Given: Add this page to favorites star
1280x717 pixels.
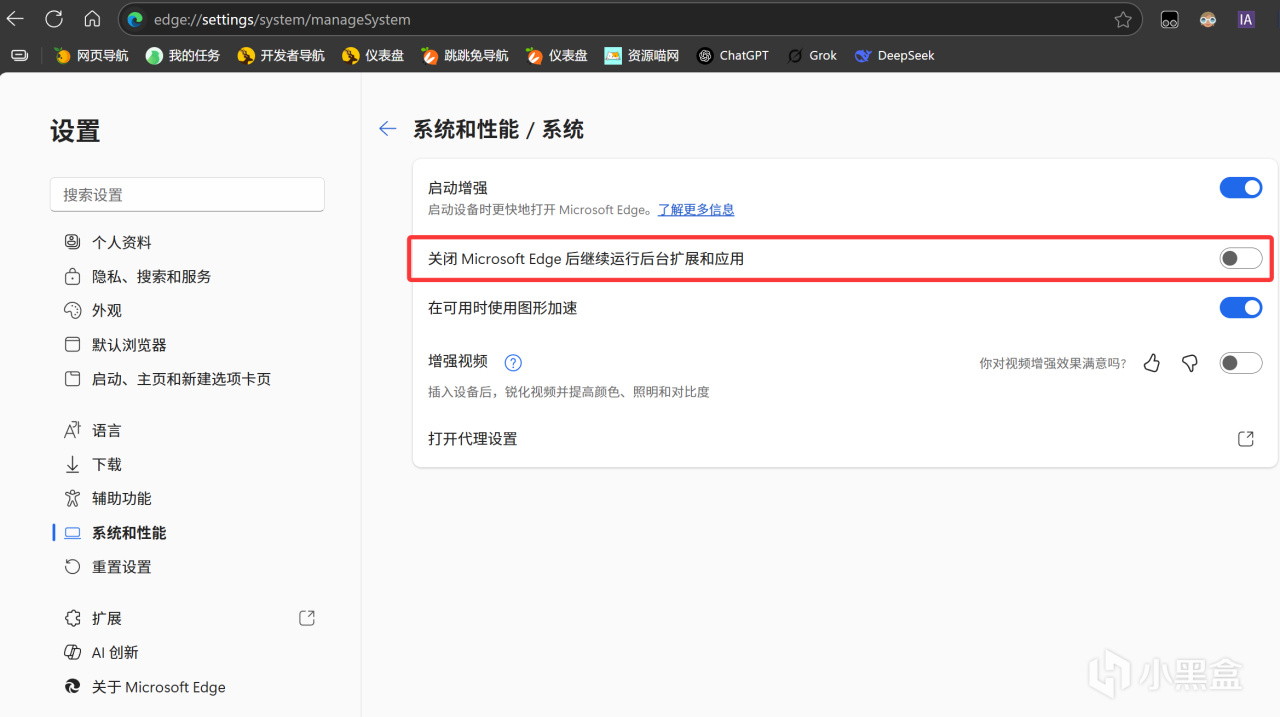Looking at the screenshot, I should (x=1123, y=19).
